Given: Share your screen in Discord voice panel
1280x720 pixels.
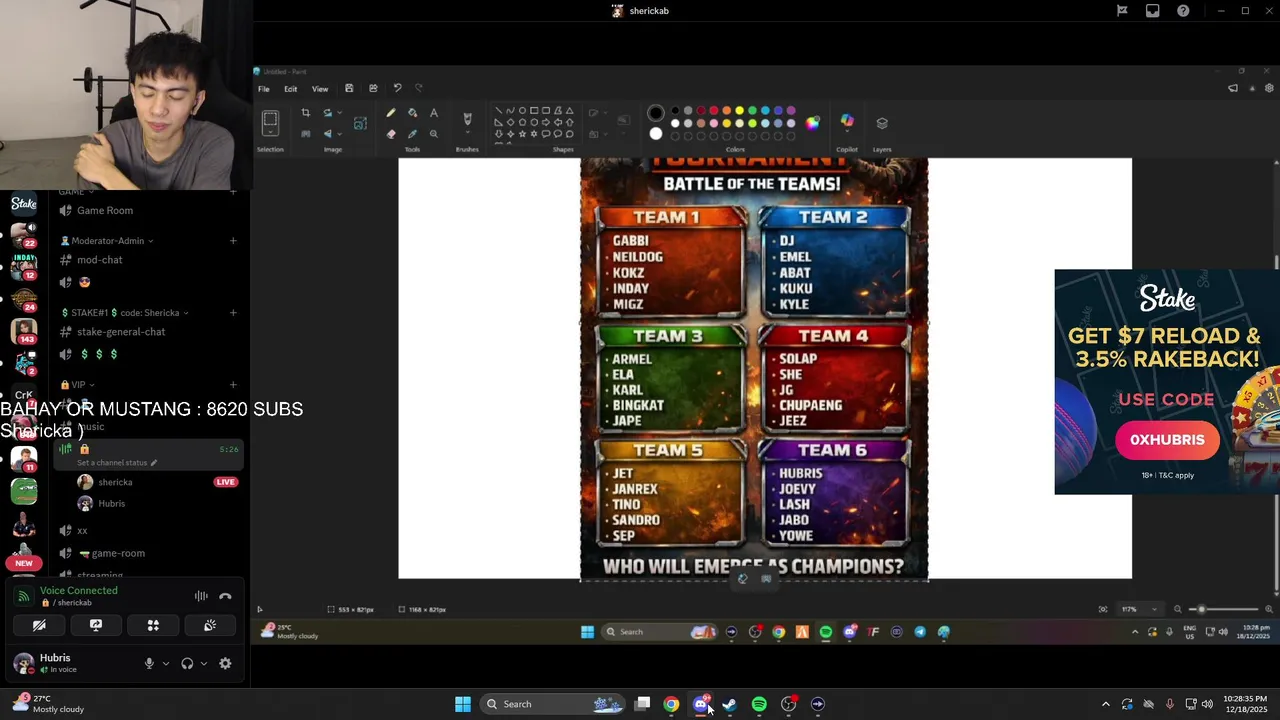Looking at the screenshot, I should (96, 625).
